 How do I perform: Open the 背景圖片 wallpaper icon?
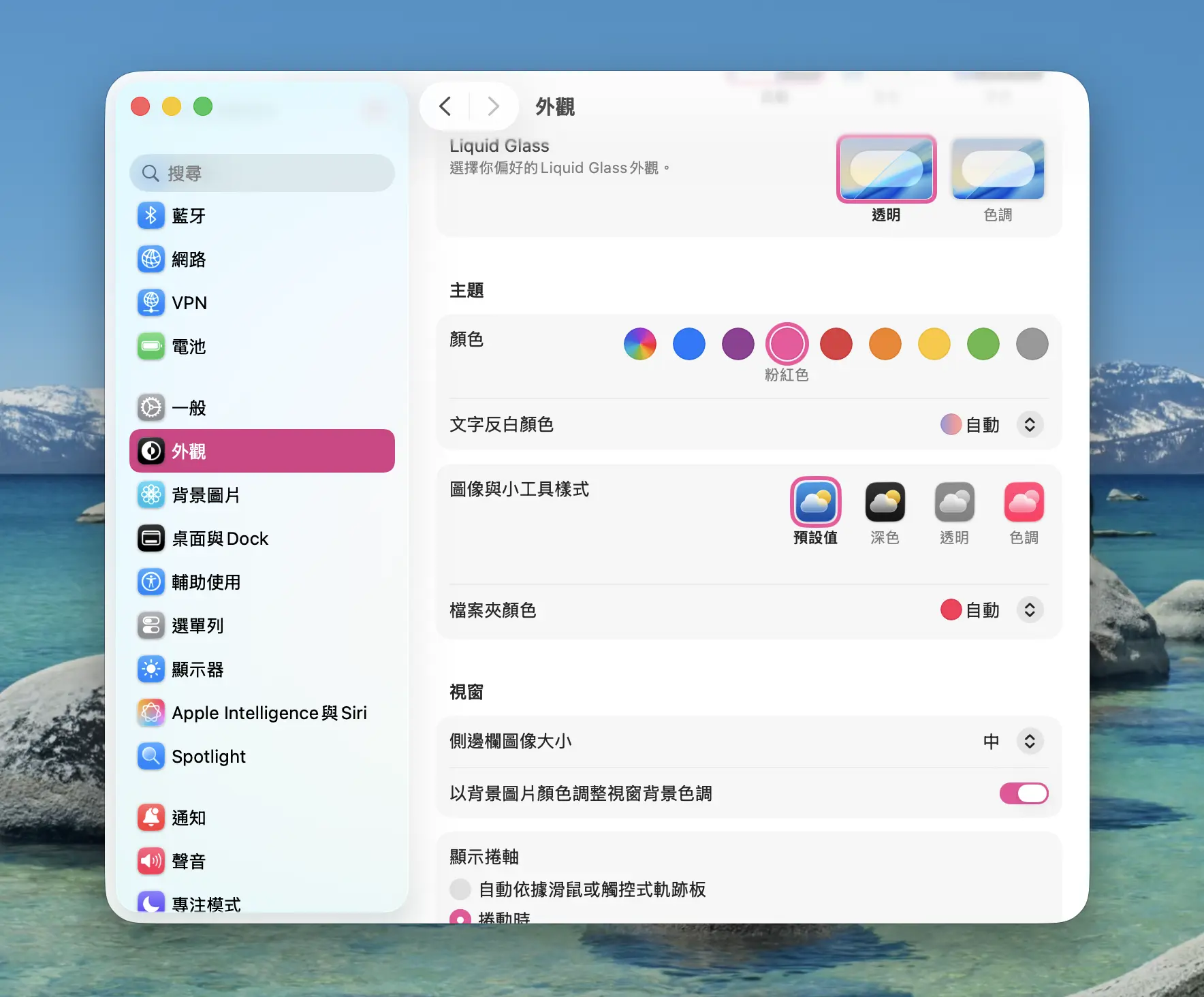(x=151, y=495)
